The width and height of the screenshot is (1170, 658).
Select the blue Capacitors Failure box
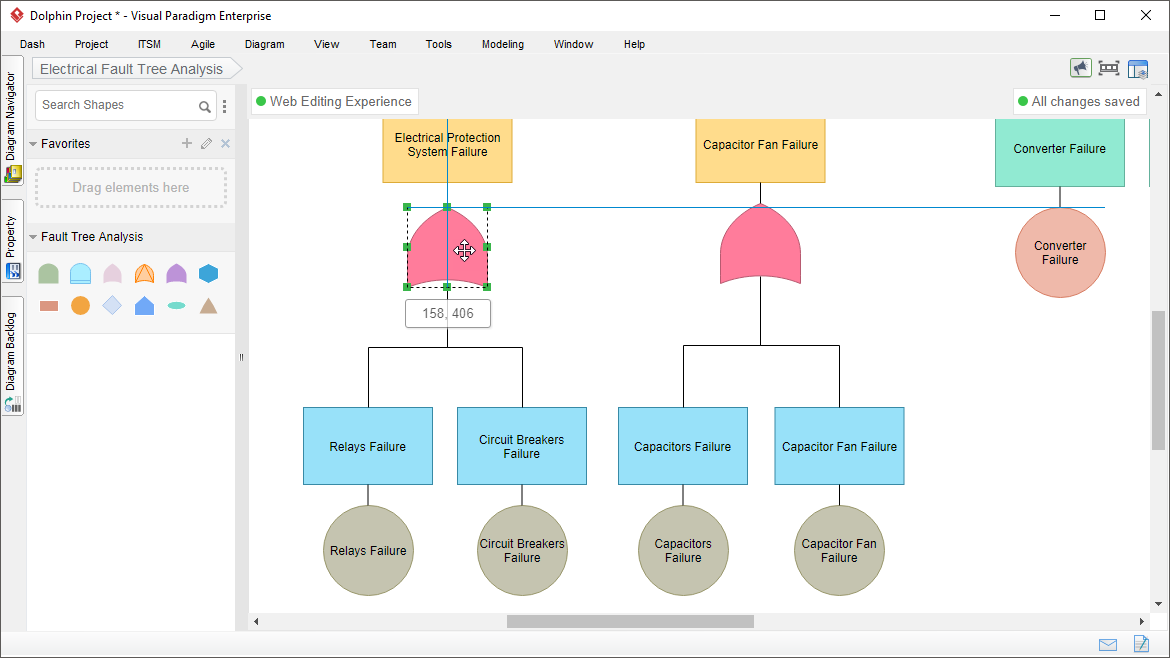pyautogui.click(x=683, y=446)
